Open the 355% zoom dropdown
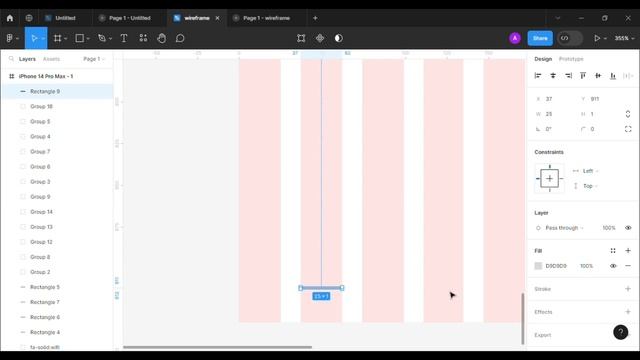The width and height of the screenshot is (640, 360). point(625,38)
